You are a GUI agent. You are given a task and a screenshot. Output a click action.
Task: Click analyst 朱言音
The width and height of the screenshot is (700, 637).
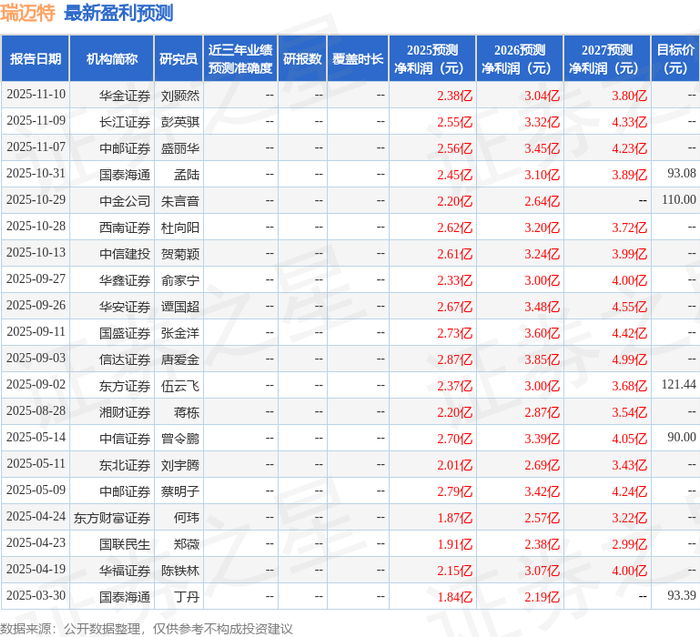coord(180,201)
